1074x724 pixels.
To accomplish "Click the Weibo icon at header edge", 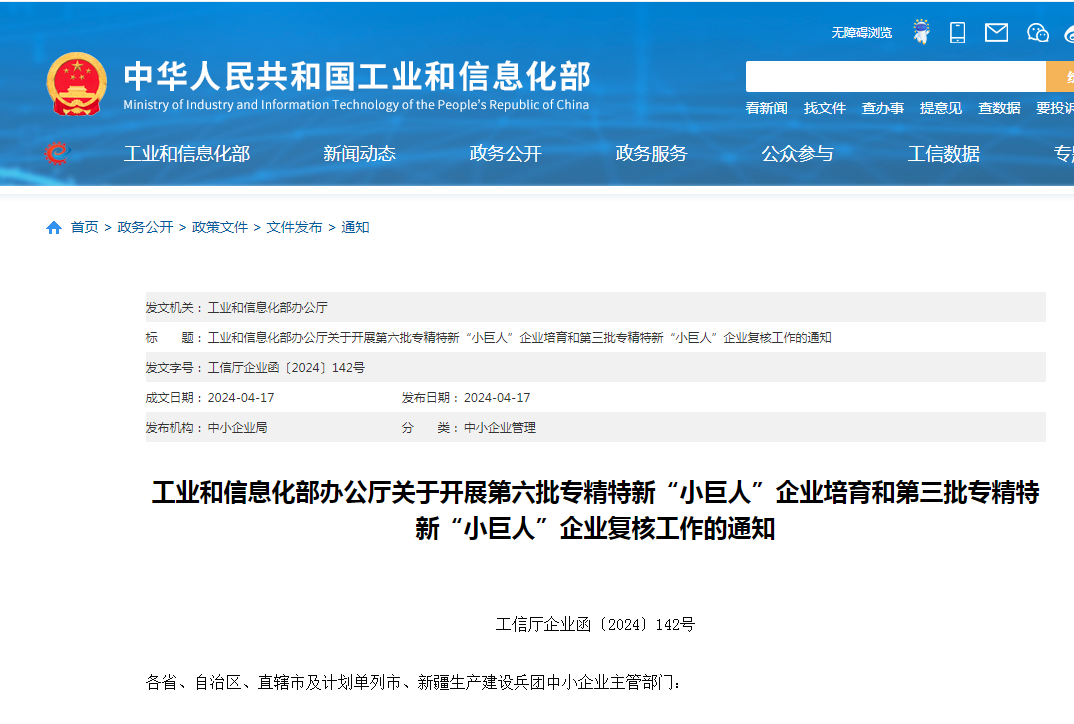I will point(1068,33).
